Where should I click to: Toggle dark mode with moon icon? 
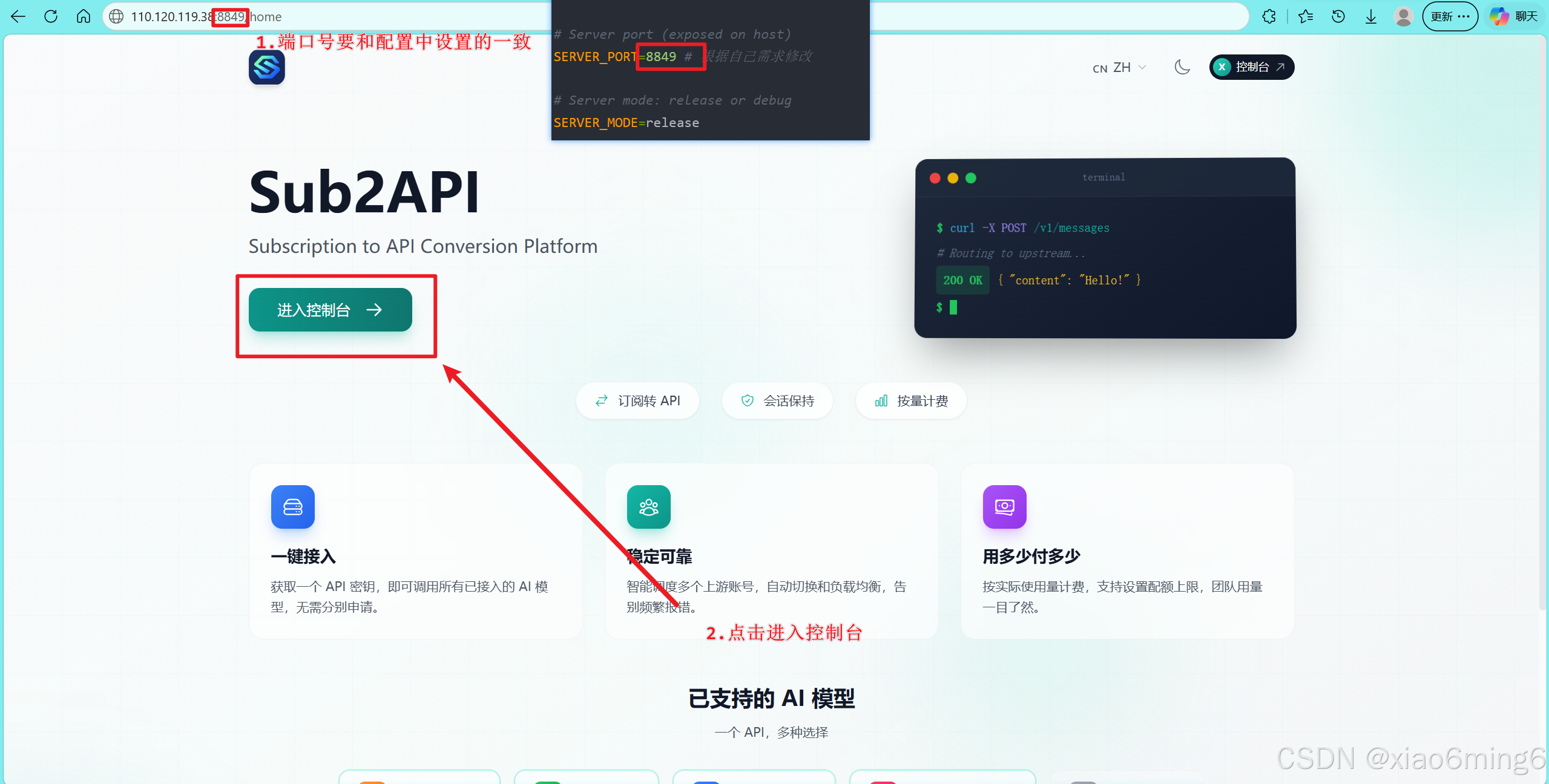pyautogui.click(x=1182, y=67)
